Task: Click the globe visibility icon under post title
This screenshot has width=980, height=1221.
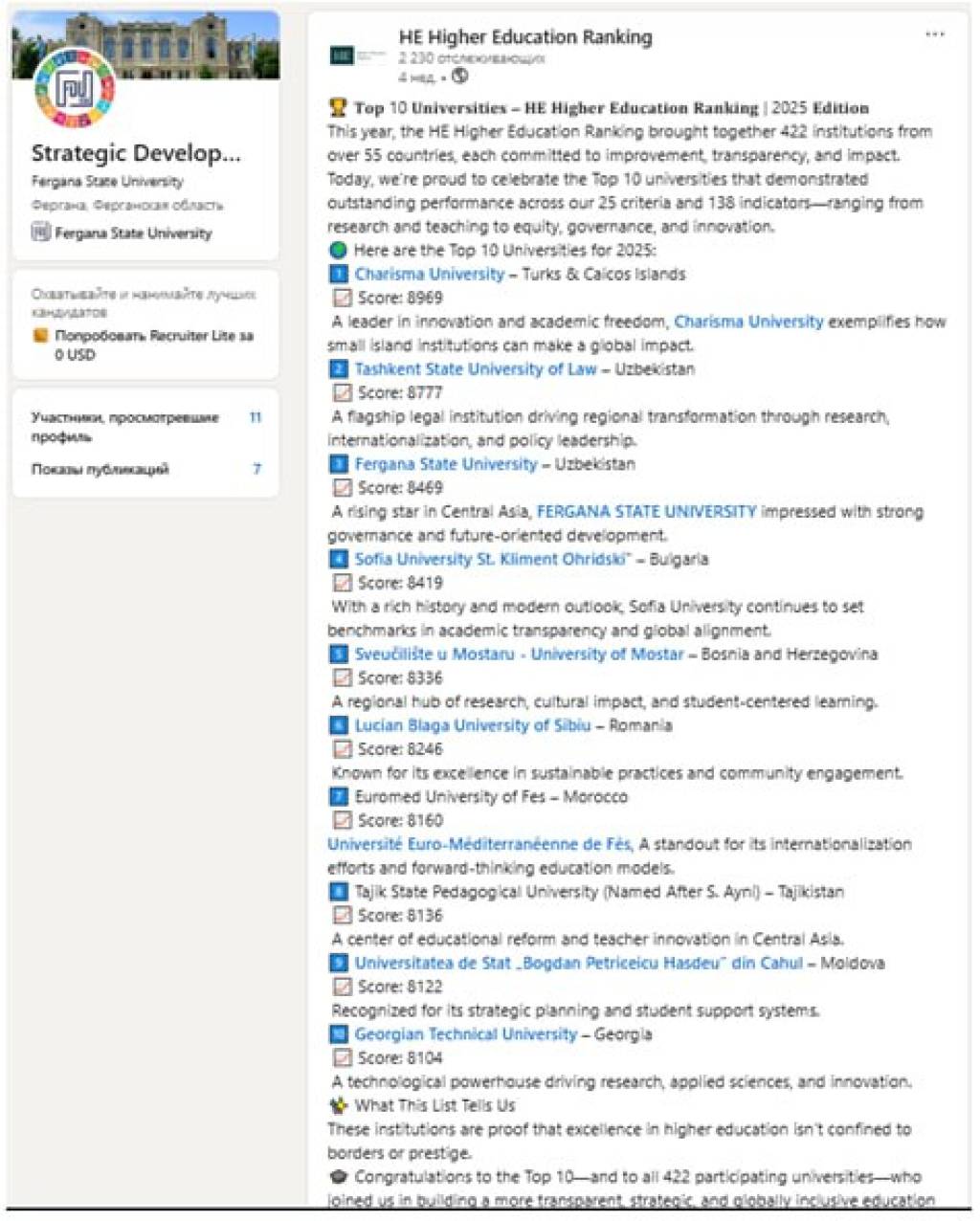Action: click(460, 77)
